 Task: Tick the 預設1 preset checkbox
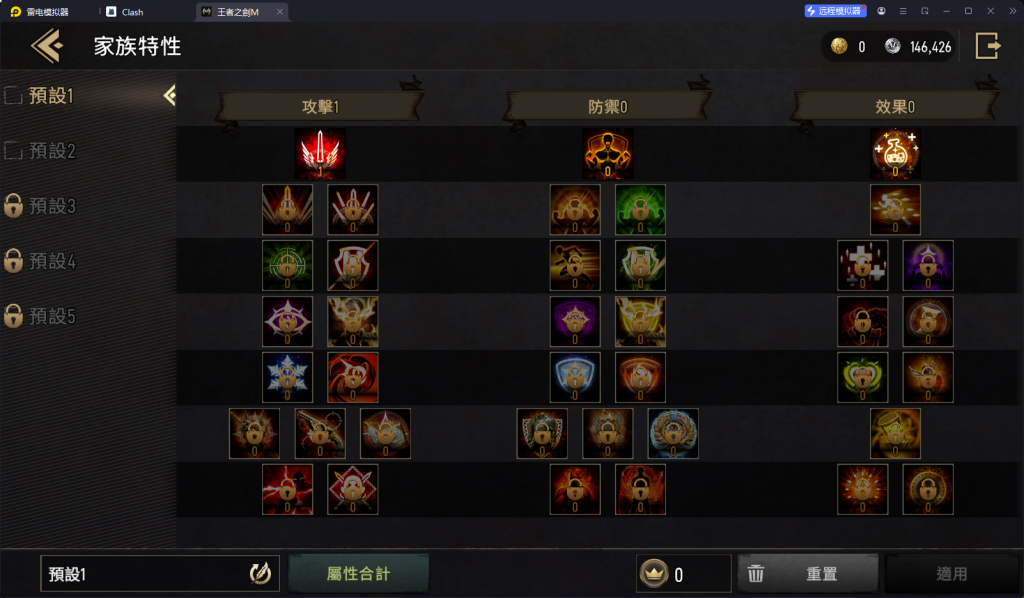click(13, 96)
